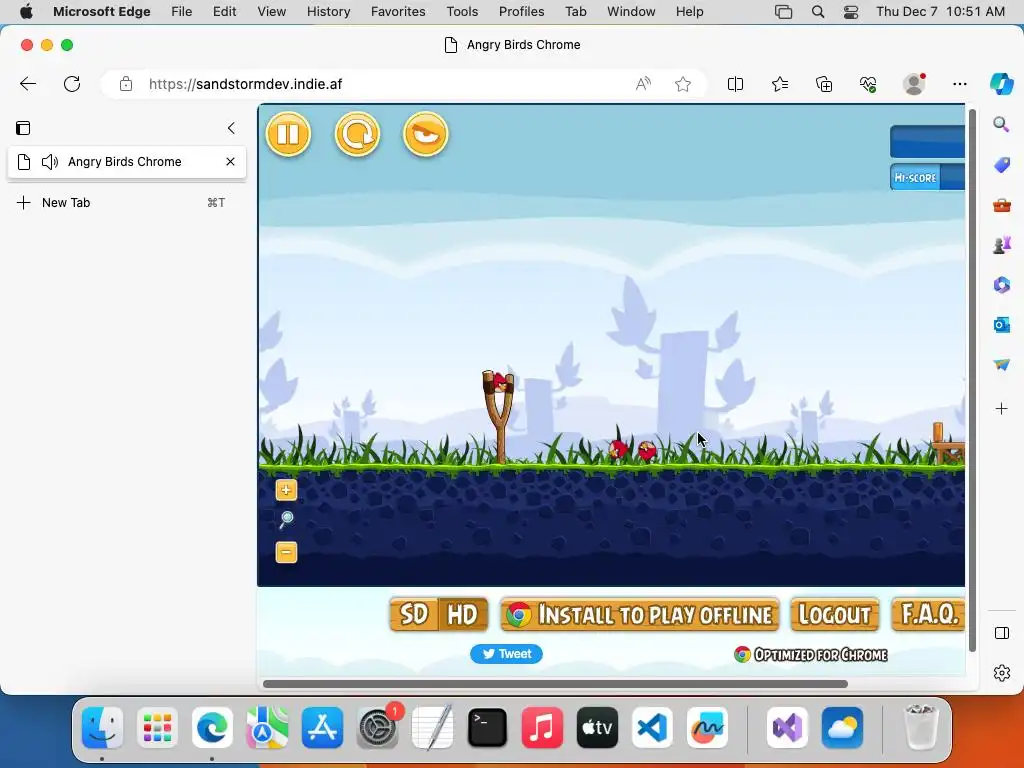Click the Optimized for Chrome badge

pyautogui.click(x=810, y=654)
